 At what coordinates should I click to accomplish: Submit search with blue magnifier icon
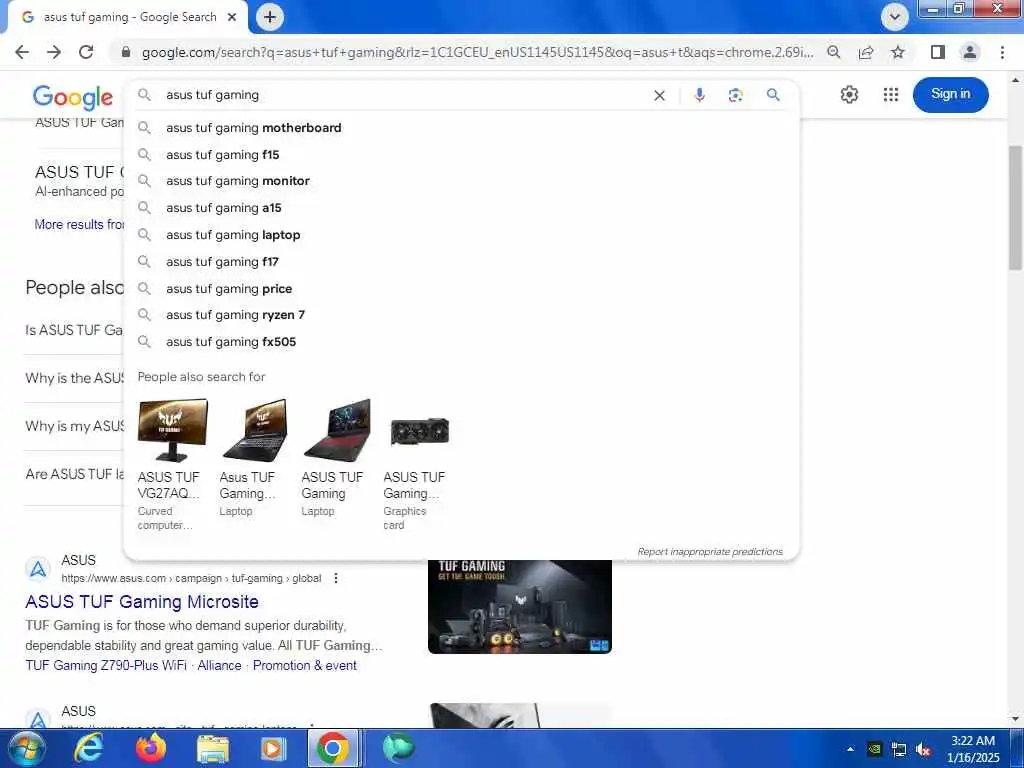click(x=773, y=95)
